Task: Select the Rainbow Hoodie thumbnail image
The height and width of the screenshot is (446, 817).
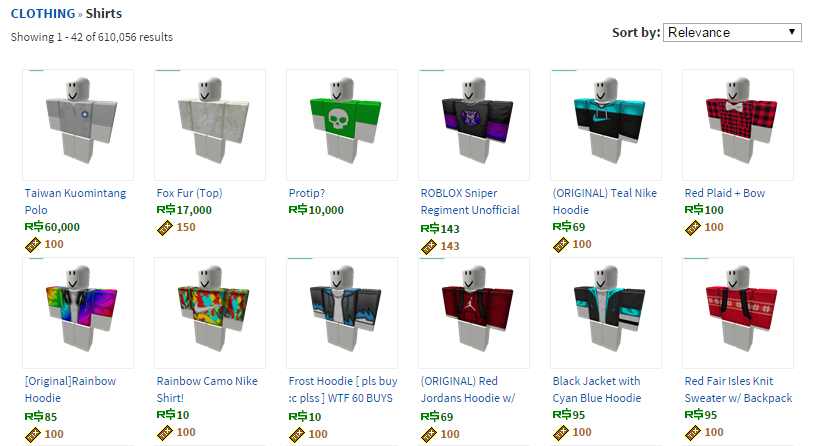Action: pos(78,313)
